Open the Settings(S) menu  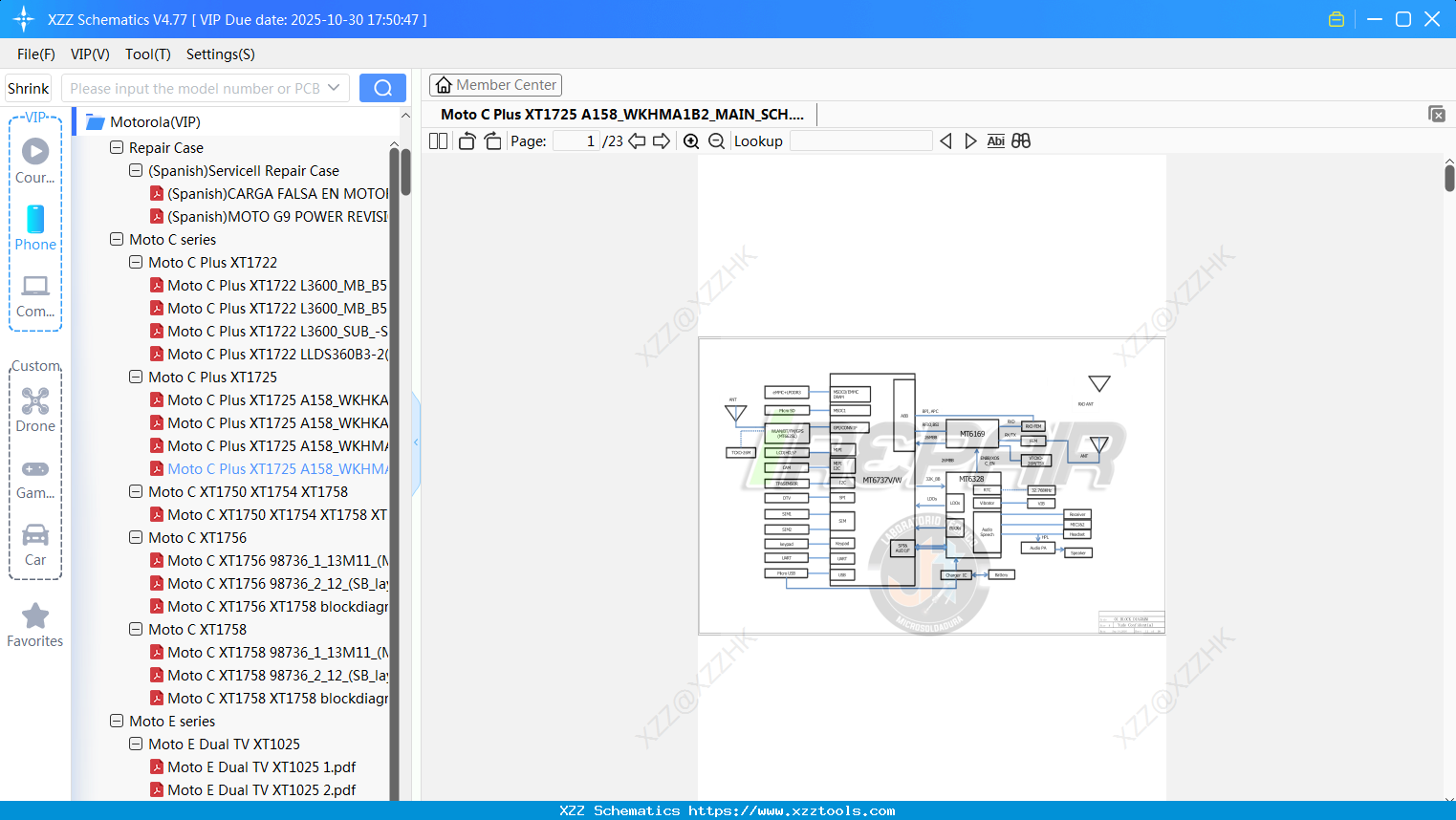[x=221, y=54]
